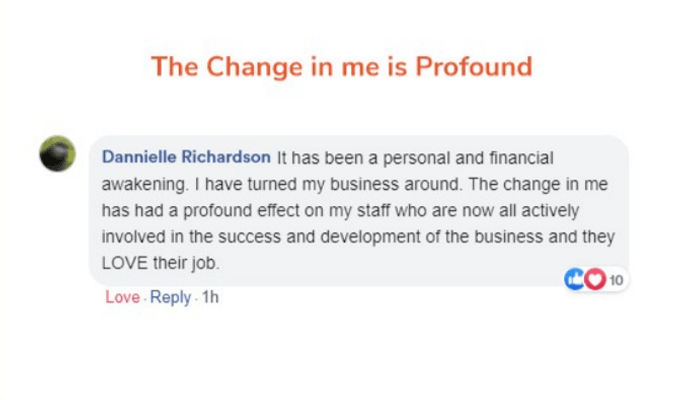The height and width of the screenshot is (400, 681).
Task: Click the 1h comment timestamp
Action: tap(210, 298)
